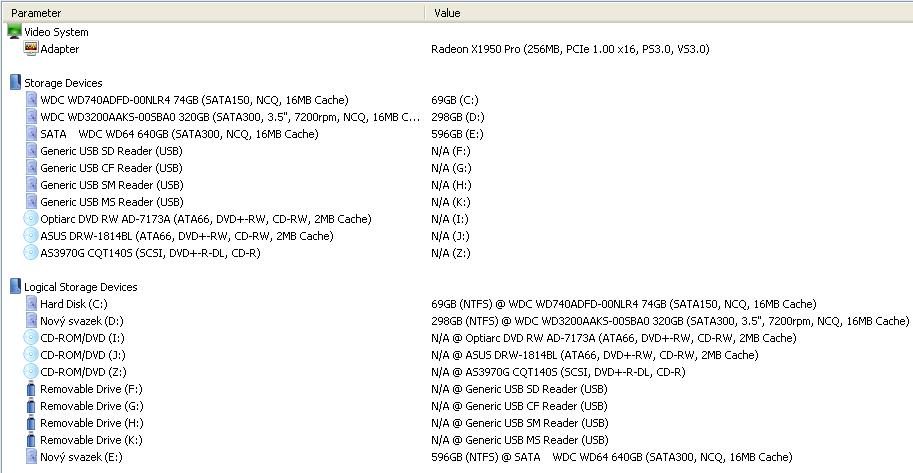Click the CD-ROM/DVD (Z:) disc icon

coord(31,372)
